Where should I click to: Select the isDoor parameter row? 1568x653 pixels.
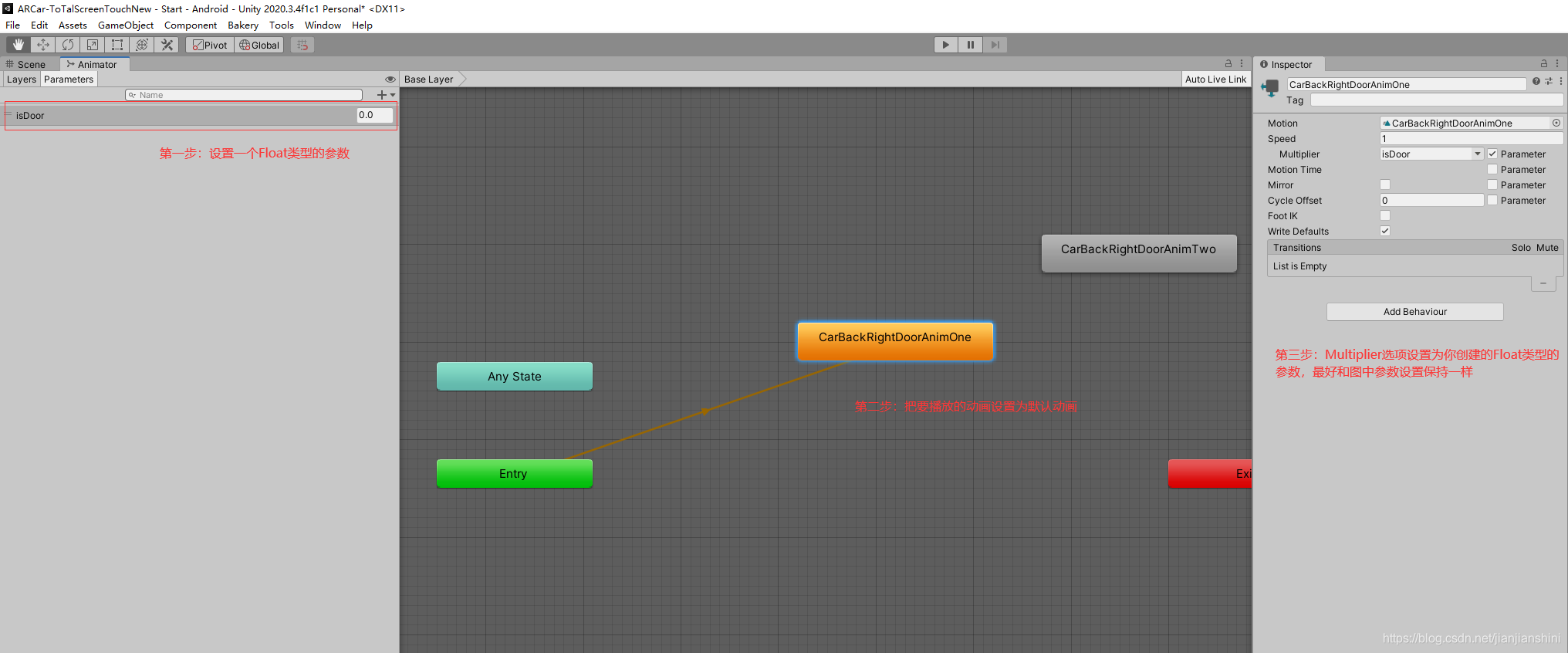pyautogui.click(x=201, y=115)
